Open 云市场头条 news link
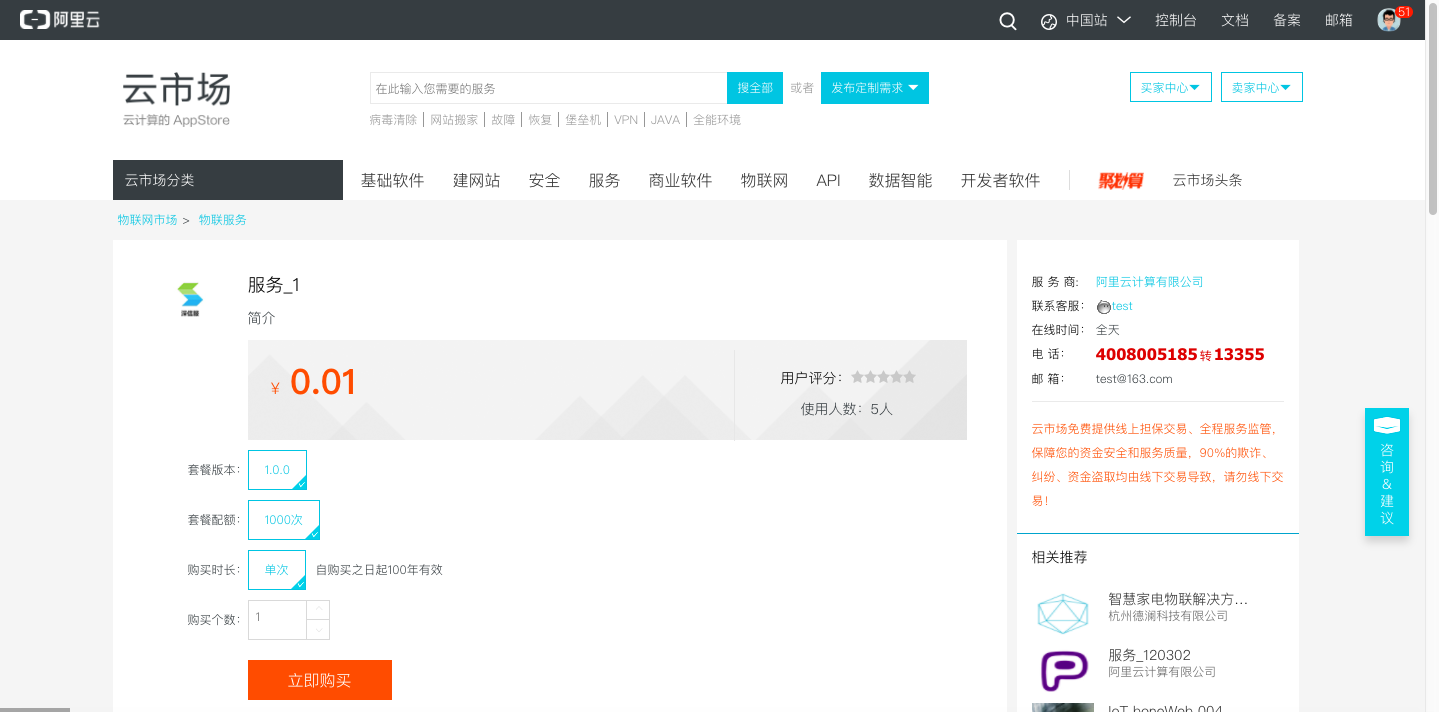 tap(1208, 180)
